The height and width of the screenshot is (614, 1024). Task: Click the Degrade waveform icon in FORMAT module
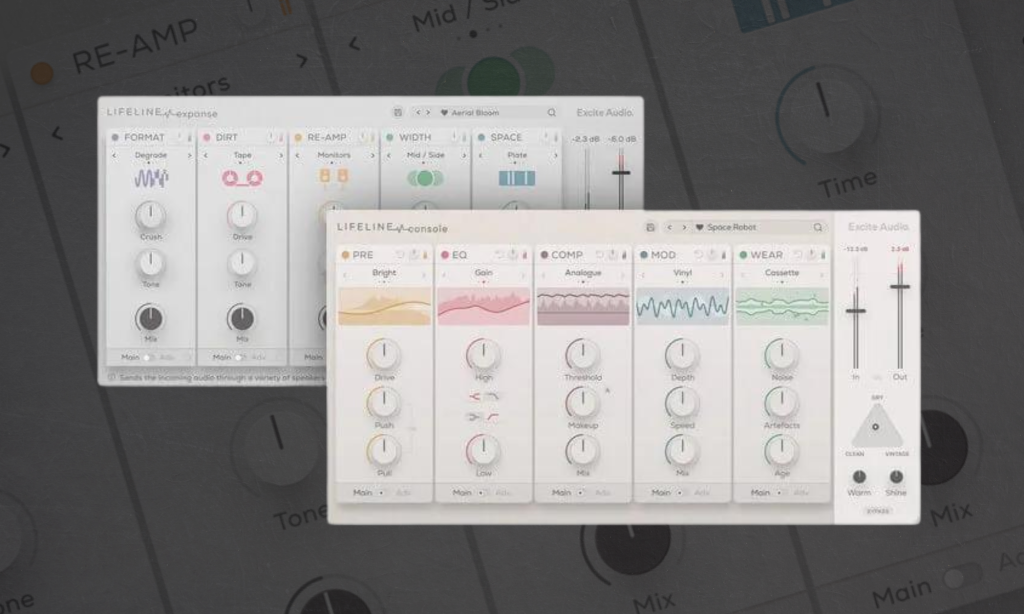pos(151,178)
